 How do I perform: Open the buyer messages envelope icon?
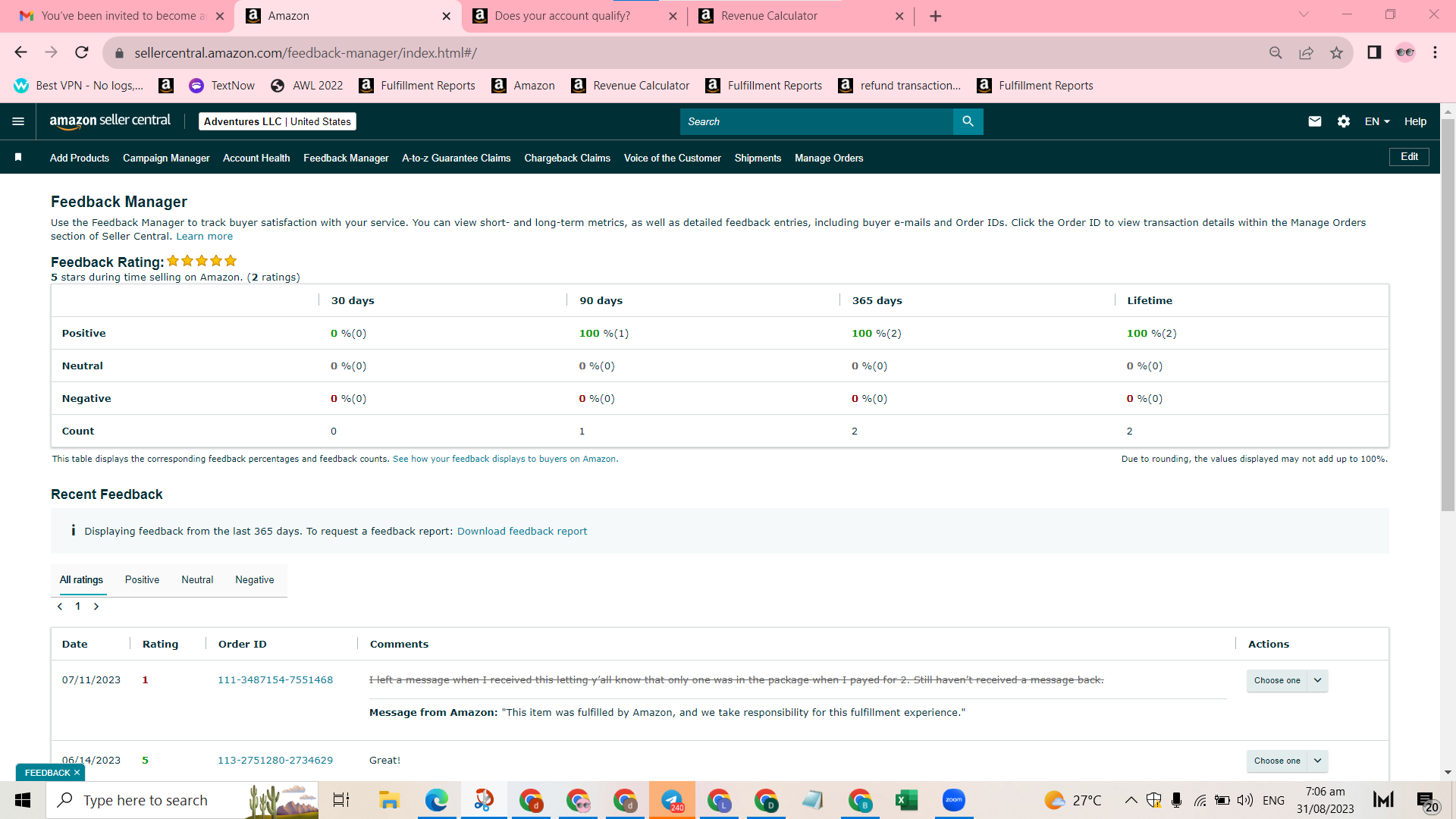(x=1315, y=121)
